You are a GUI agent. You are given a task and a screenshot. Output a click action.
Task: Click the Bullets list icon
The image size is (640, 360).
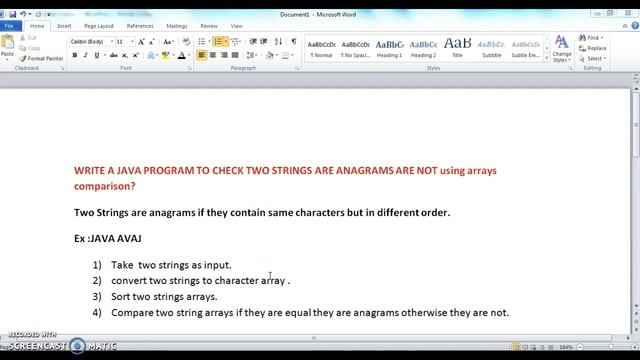[x=202, y=42]
